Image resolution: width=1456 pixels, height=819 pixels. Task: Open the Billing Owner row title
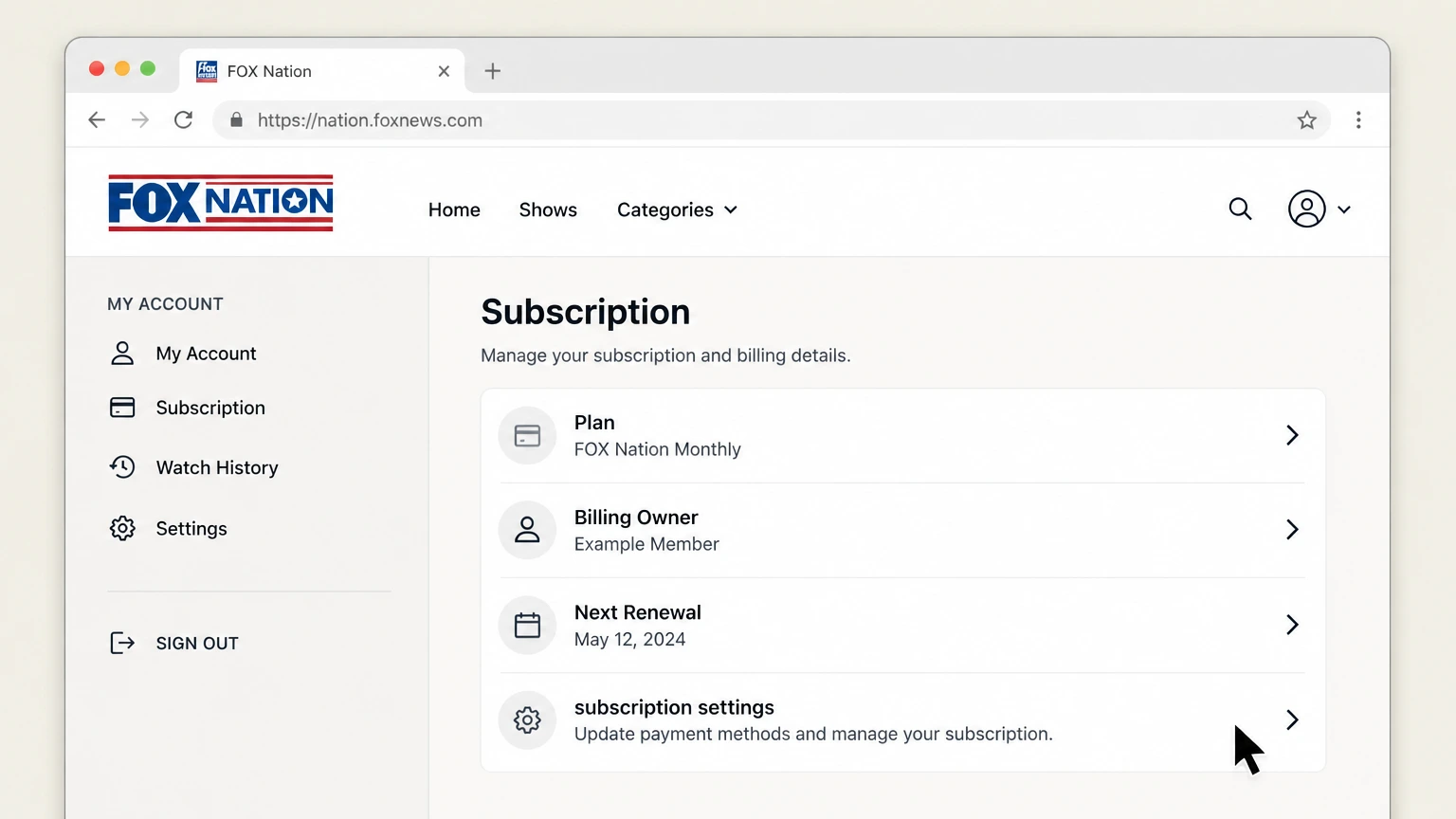(x=636, y=518)
